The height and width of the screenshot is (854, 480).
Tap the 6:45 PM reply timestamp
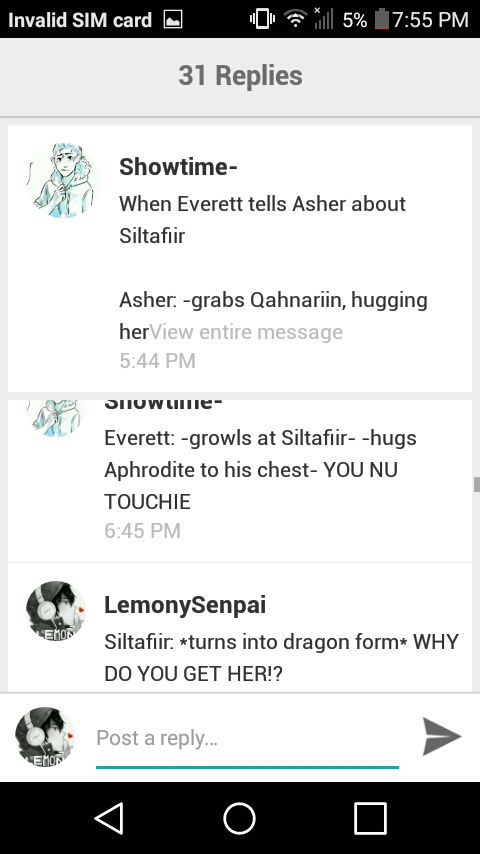142,530
